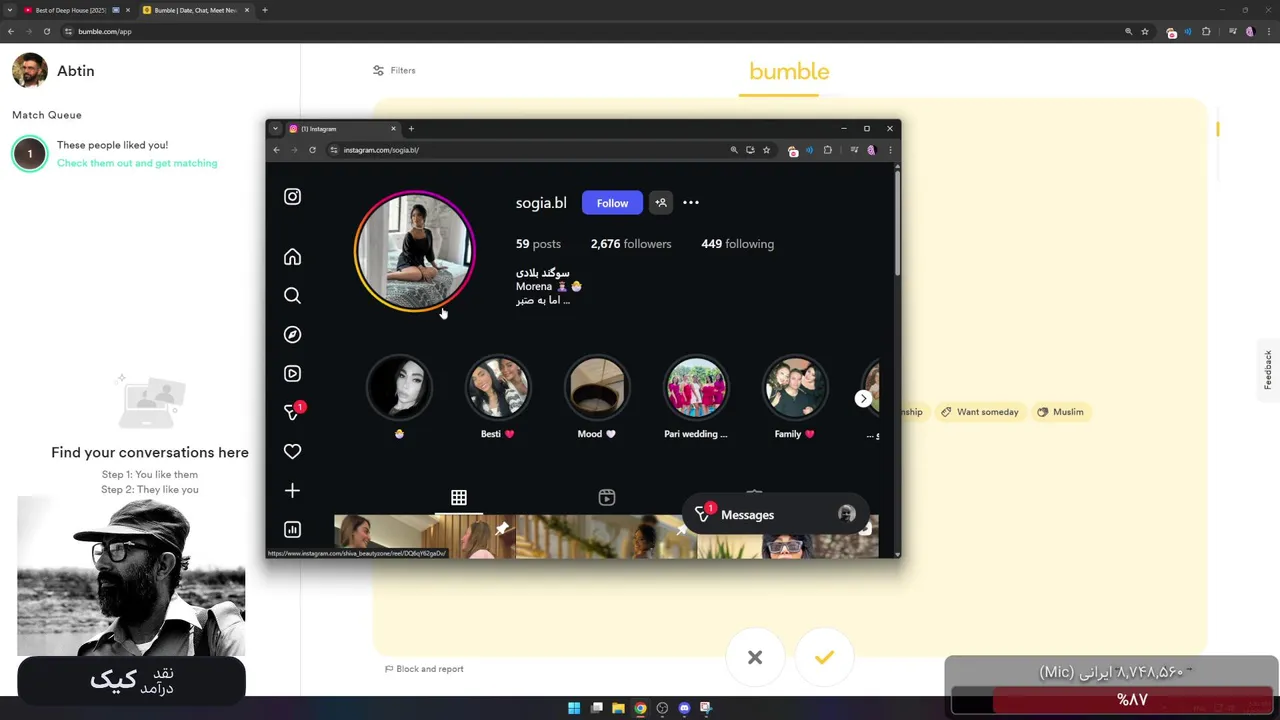Click Block and report link

424,669
